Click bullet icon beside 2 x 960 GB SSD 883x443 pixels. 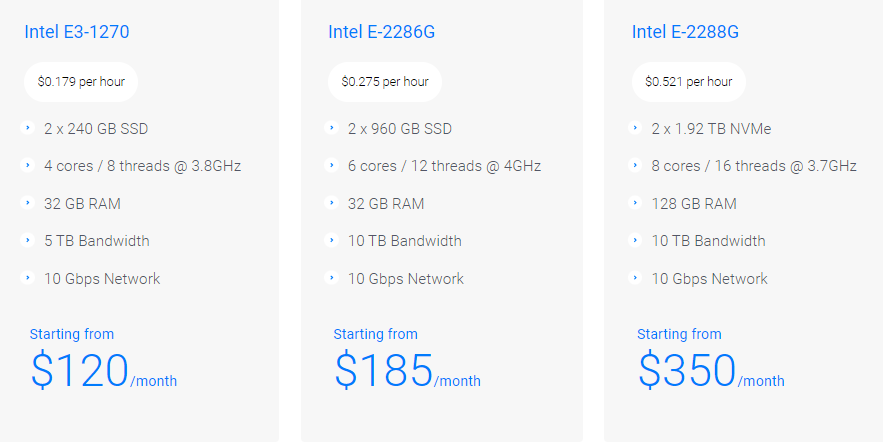click(x=331, y=128)
